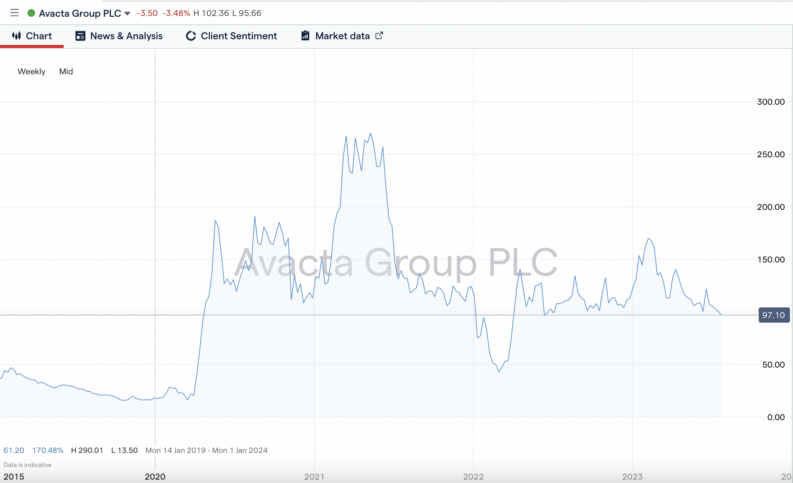Click the 300.00 price axis label
Viewport: 793px width, 483px height.
coord(771,102)
